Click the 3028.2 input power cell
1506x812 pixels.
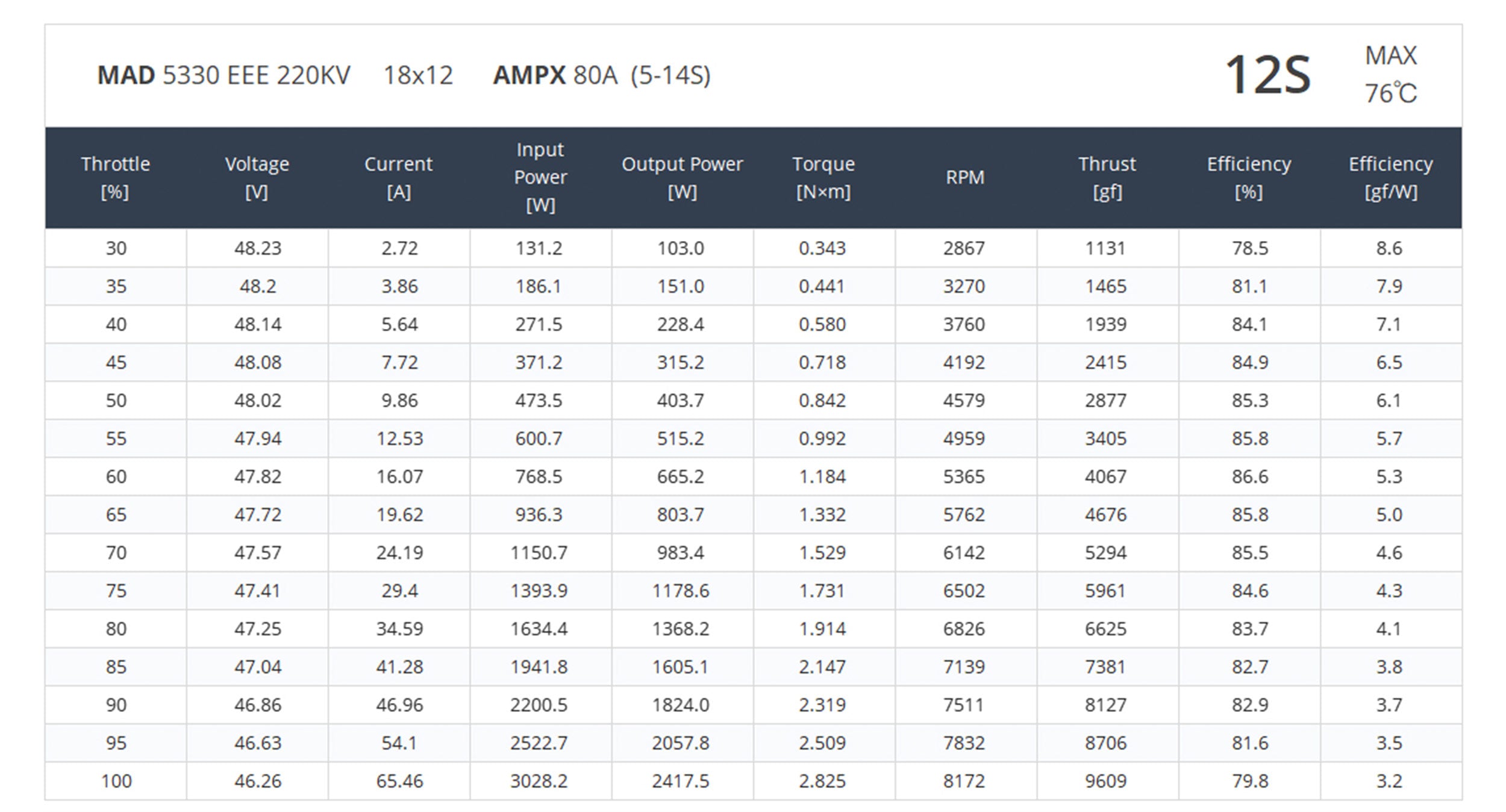[x=539, y=781]
